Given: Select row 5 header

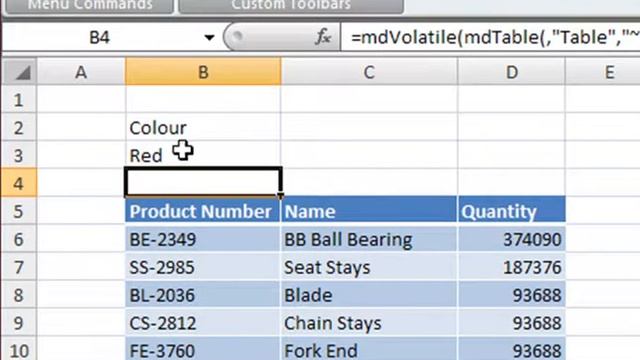Looking at the screenshot, I should tap(19, 211).
